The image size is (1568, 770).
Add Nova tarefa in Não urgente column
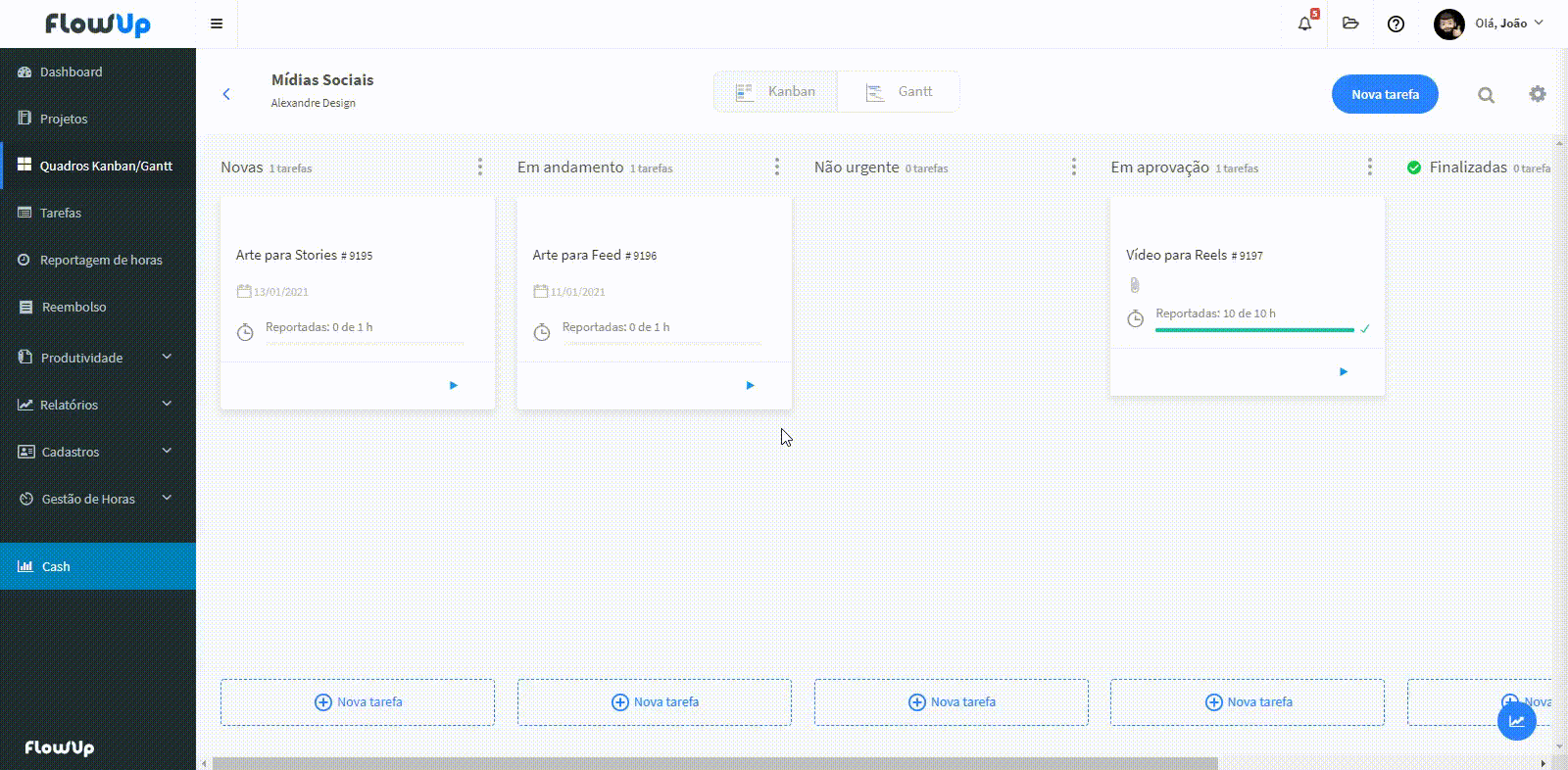[x=952, y=702]
